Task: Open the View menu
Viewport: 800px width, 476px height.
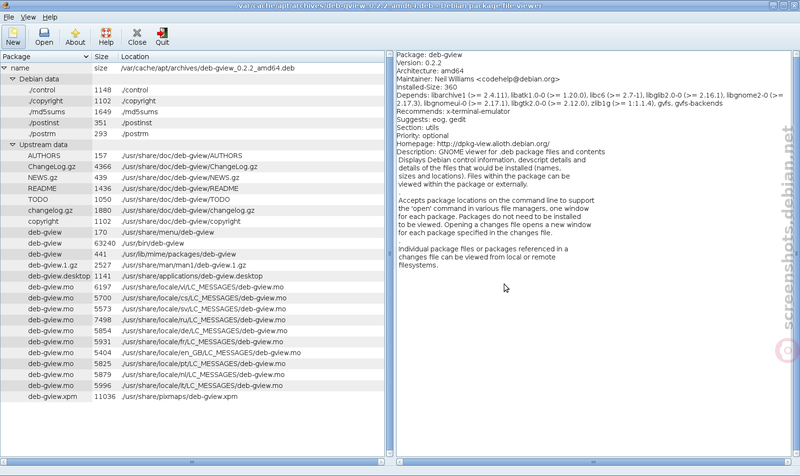Action: point(28,17)
